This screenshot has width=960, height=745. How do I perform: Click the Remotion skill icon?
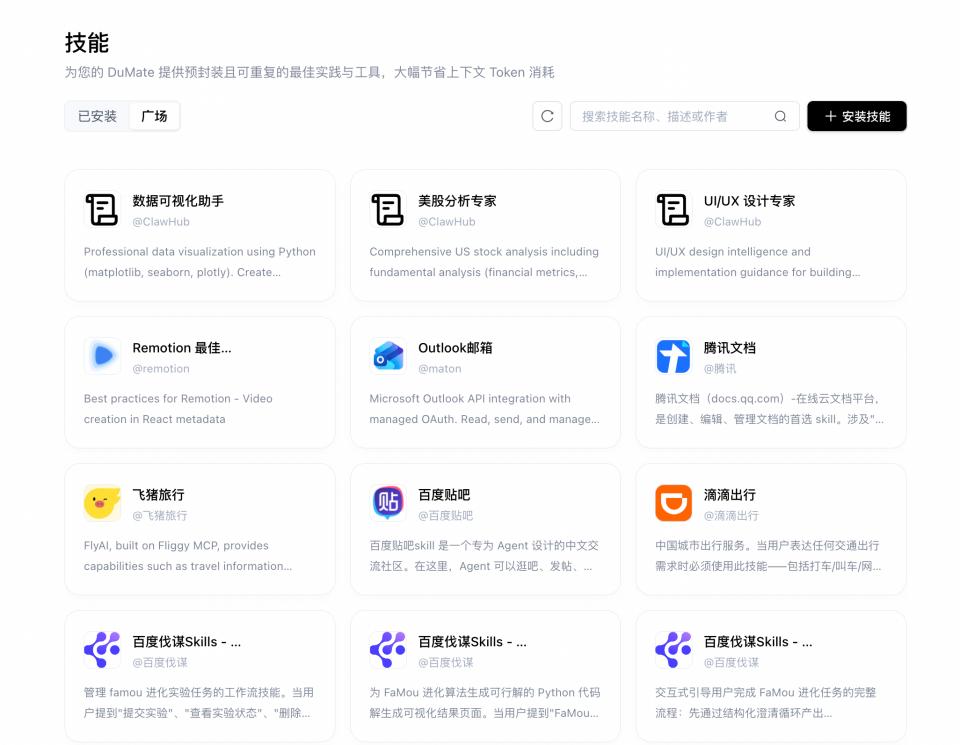102,356
